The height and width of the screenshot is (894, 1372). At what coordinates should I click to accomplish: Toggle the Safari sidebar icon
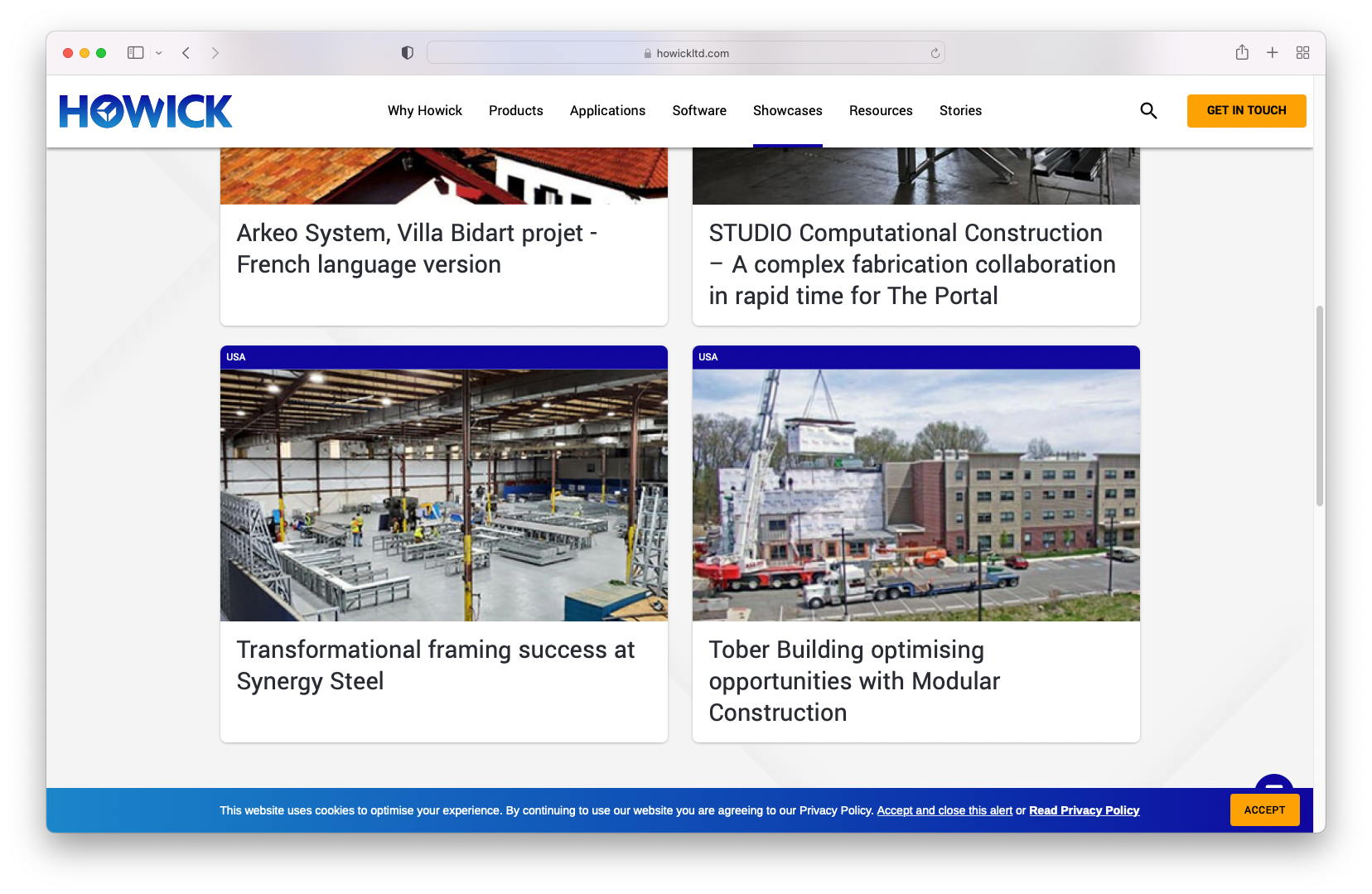tap(135, 53)
